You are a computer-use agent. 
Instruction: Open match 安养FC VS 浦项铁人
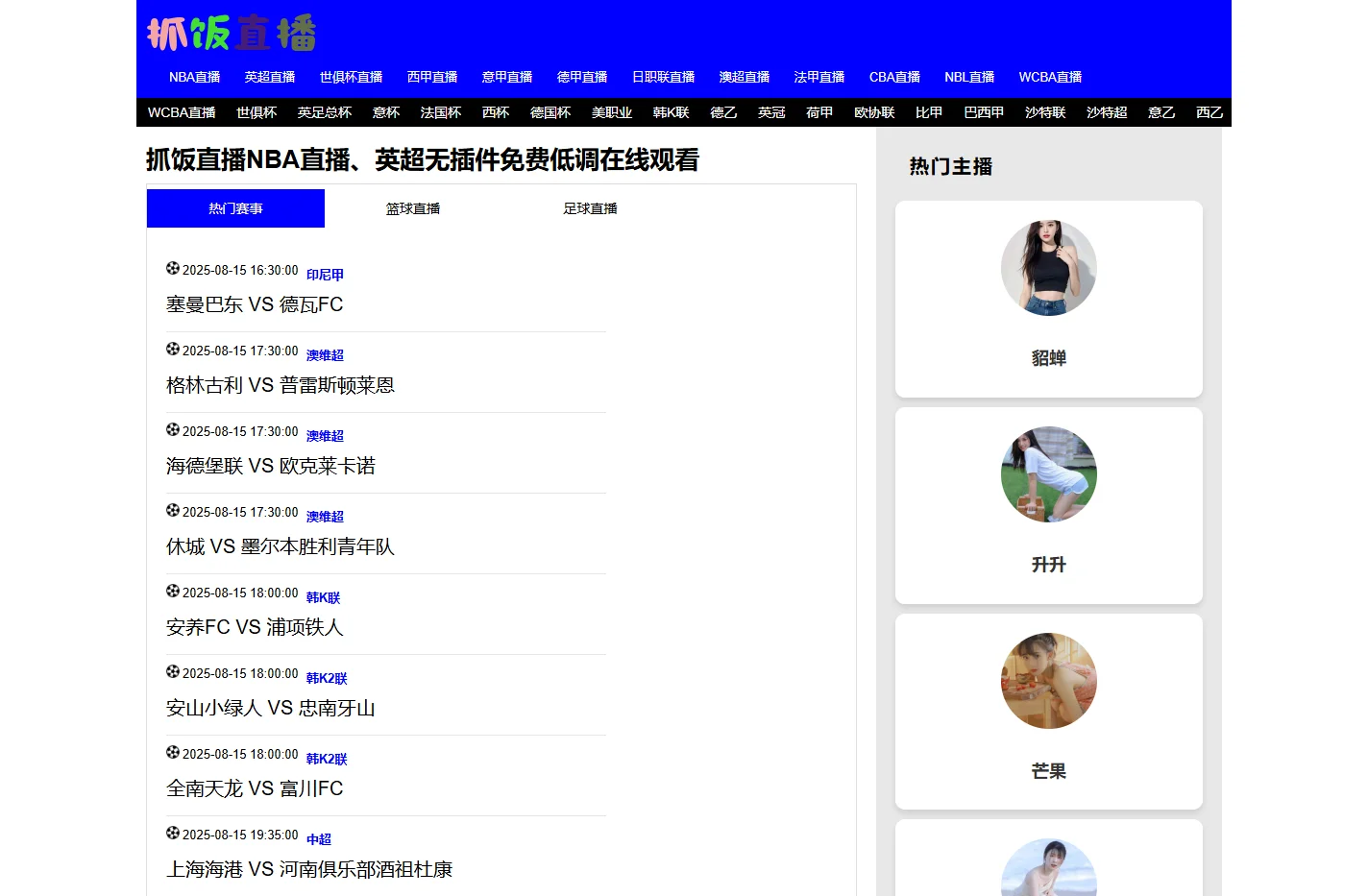click(255, 627)
